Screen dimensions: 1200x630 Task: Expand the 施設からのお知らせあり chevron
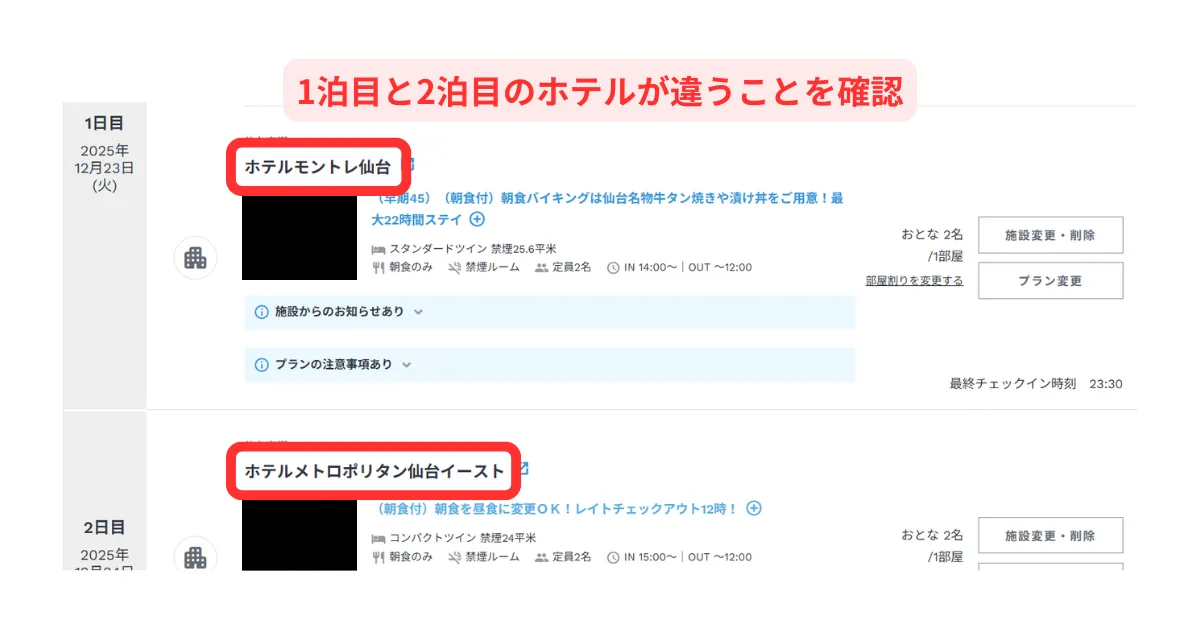click(418, 312)
